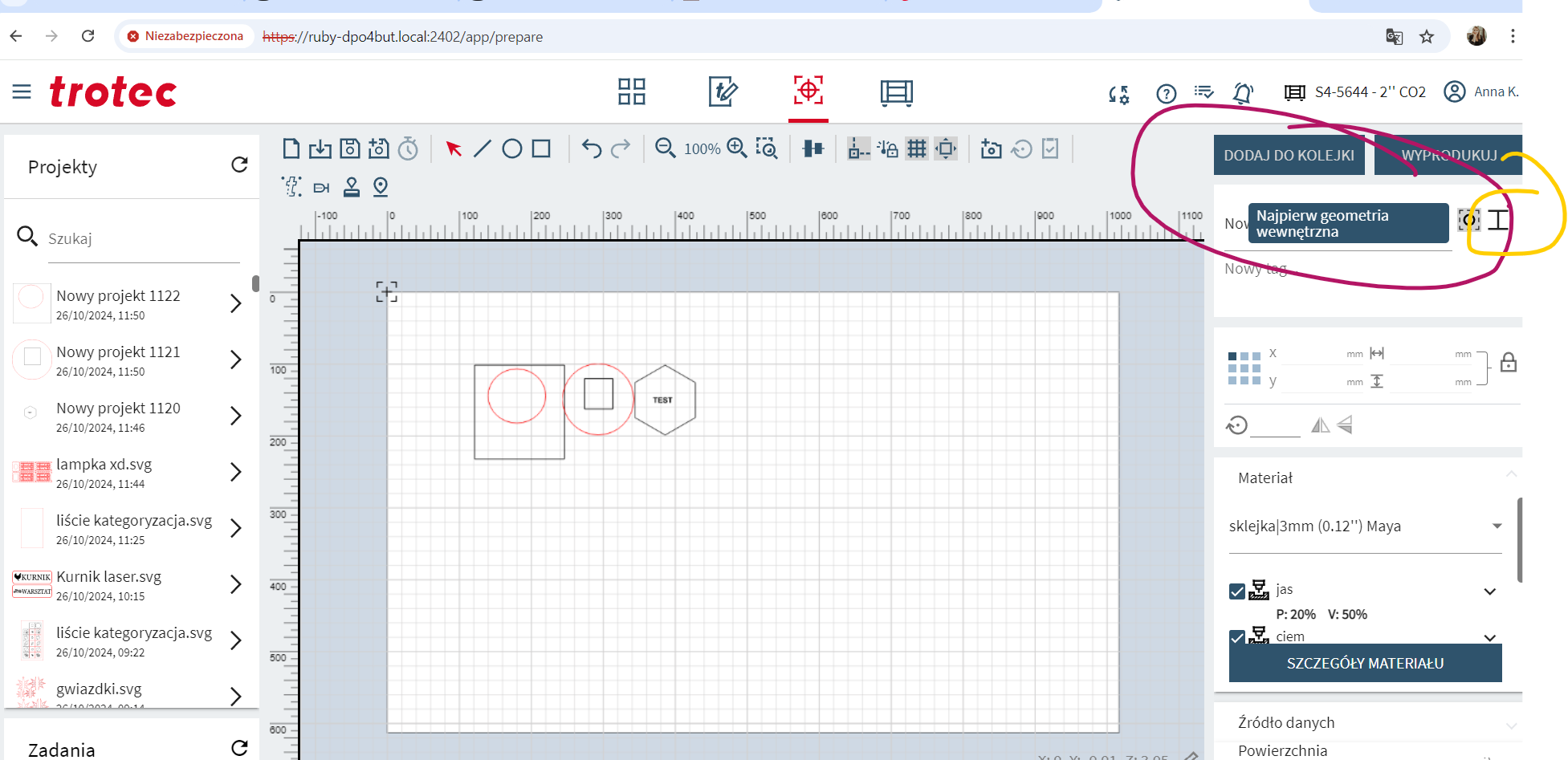Zoom in with the plus magnifier
Screen dimensions: 1568x760
[737, 148]
